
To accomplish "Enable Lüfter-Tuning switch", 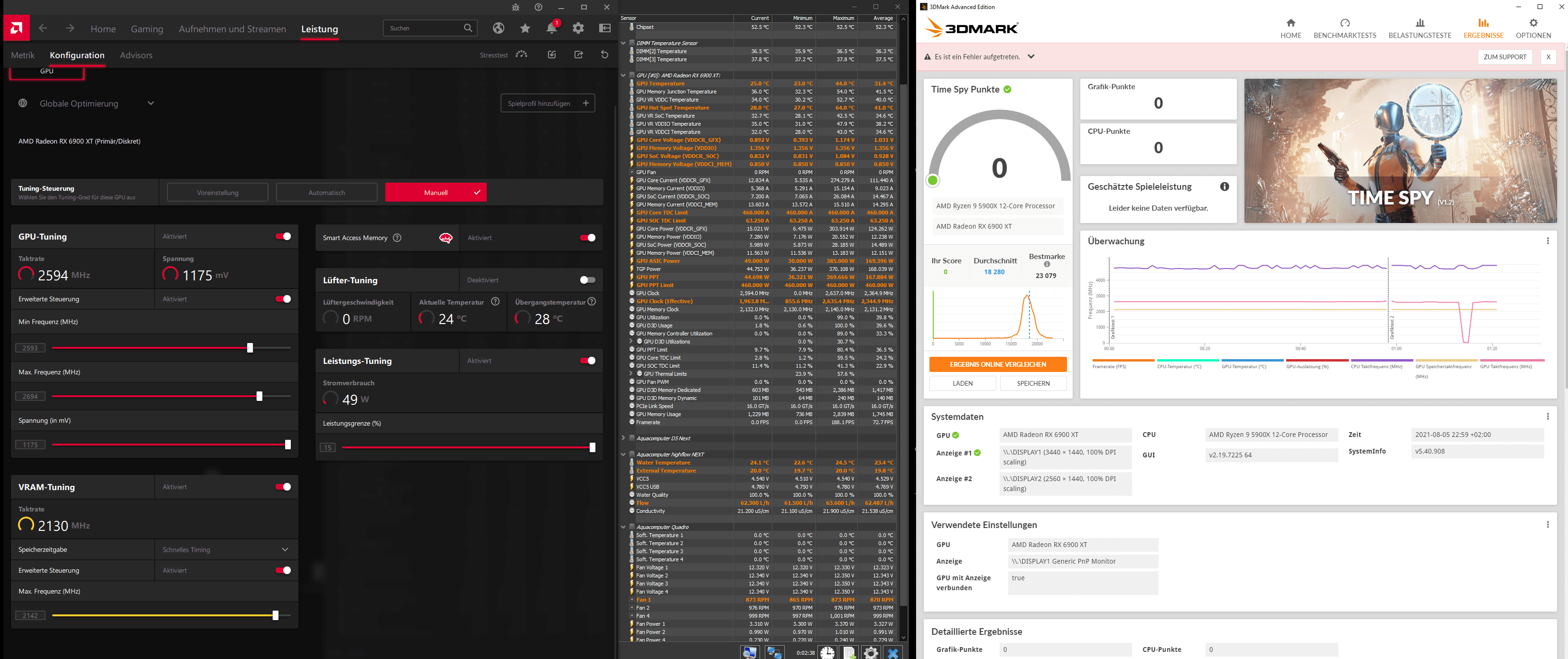I will [587, 280].
